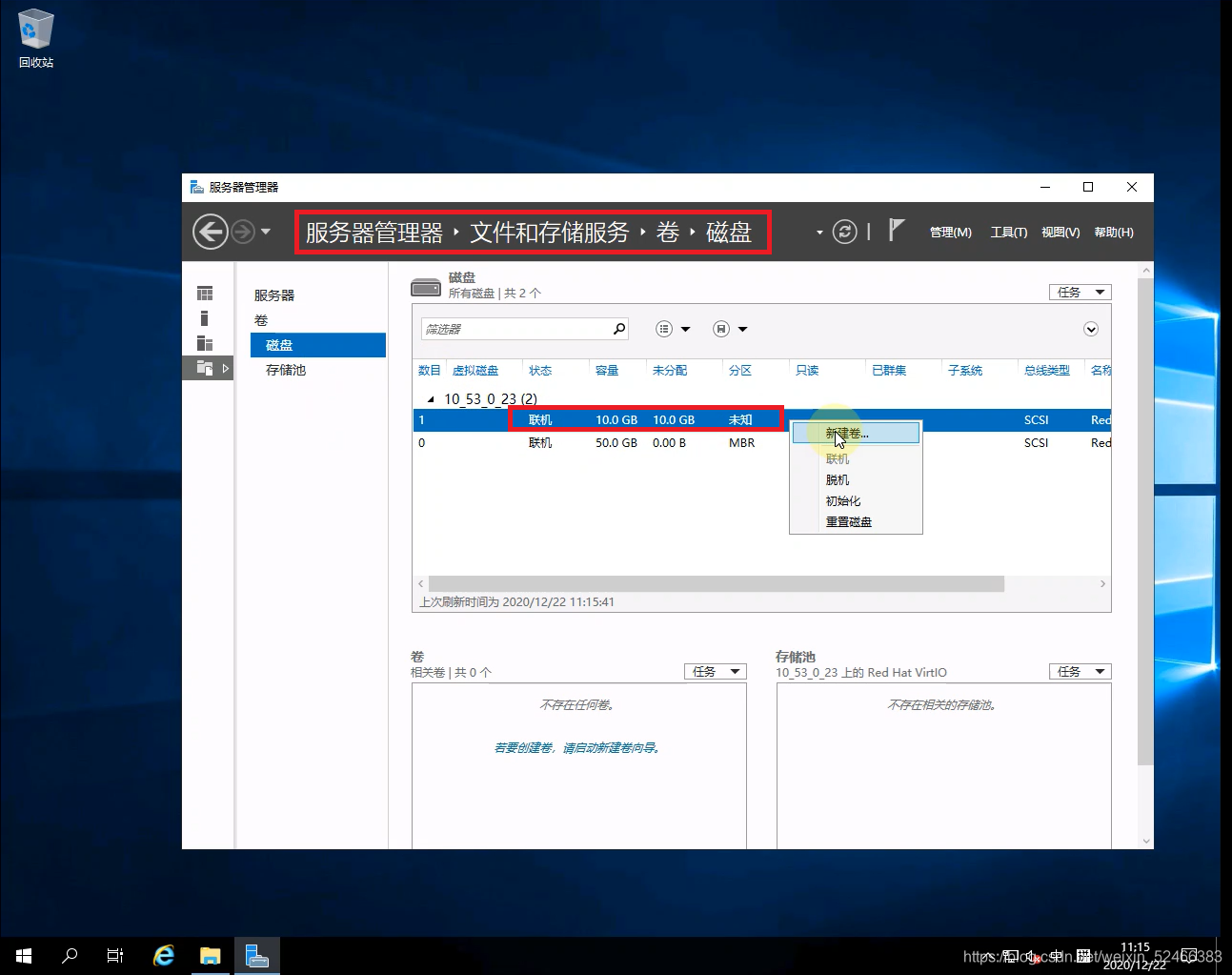Click the disks list horizontal scrollbar
Image resolution: width=1232 pixels, height=975 pixels.
tap(717, 583)
